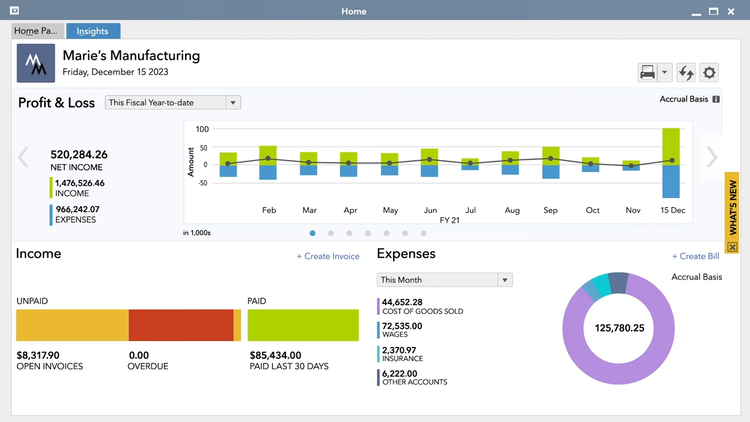Click the 1,476,526.46 Income value
Viewport: 750px width, 422px height.
(x=79, y=183)
